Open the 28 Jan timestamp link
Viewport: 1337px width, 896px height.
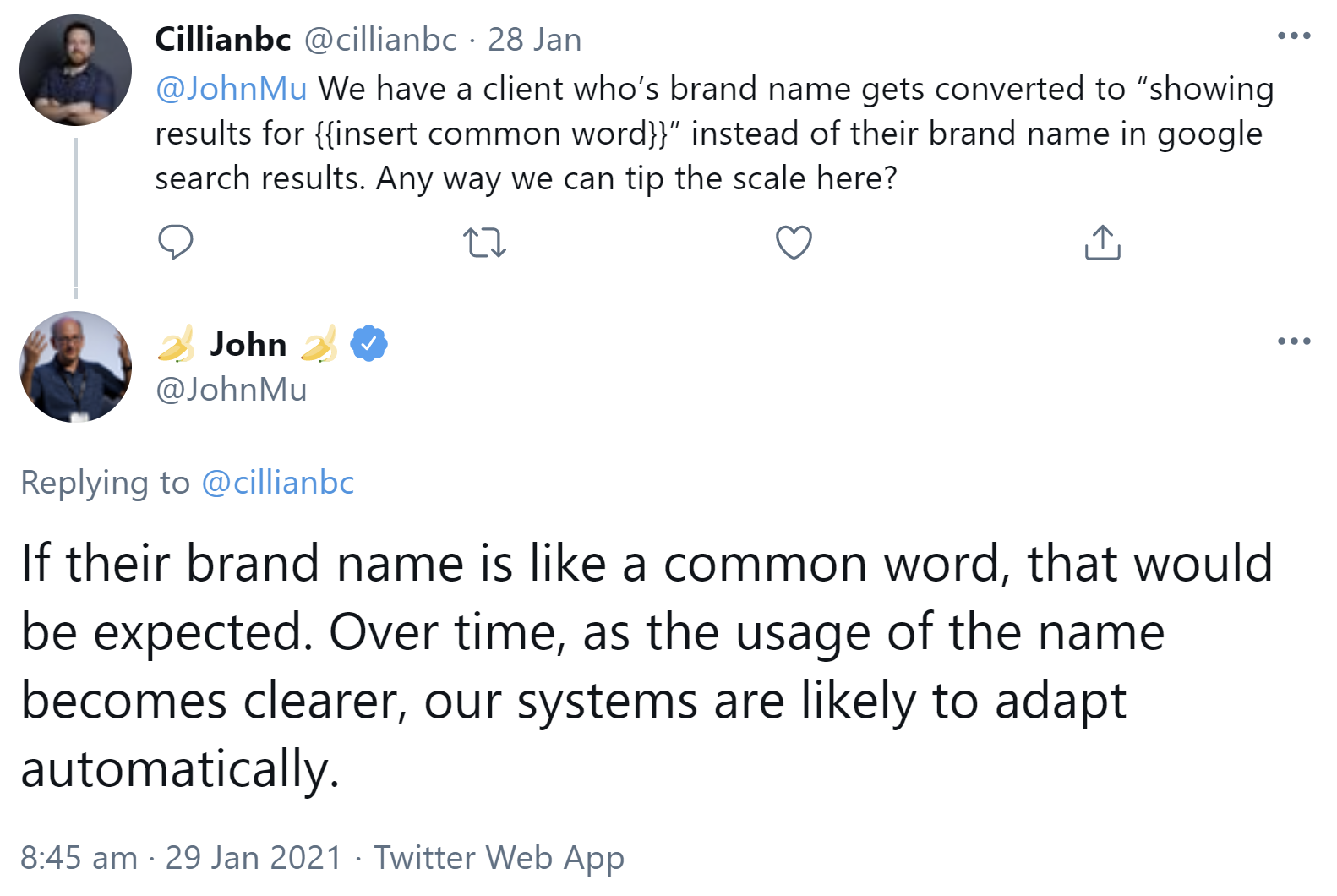534,40
